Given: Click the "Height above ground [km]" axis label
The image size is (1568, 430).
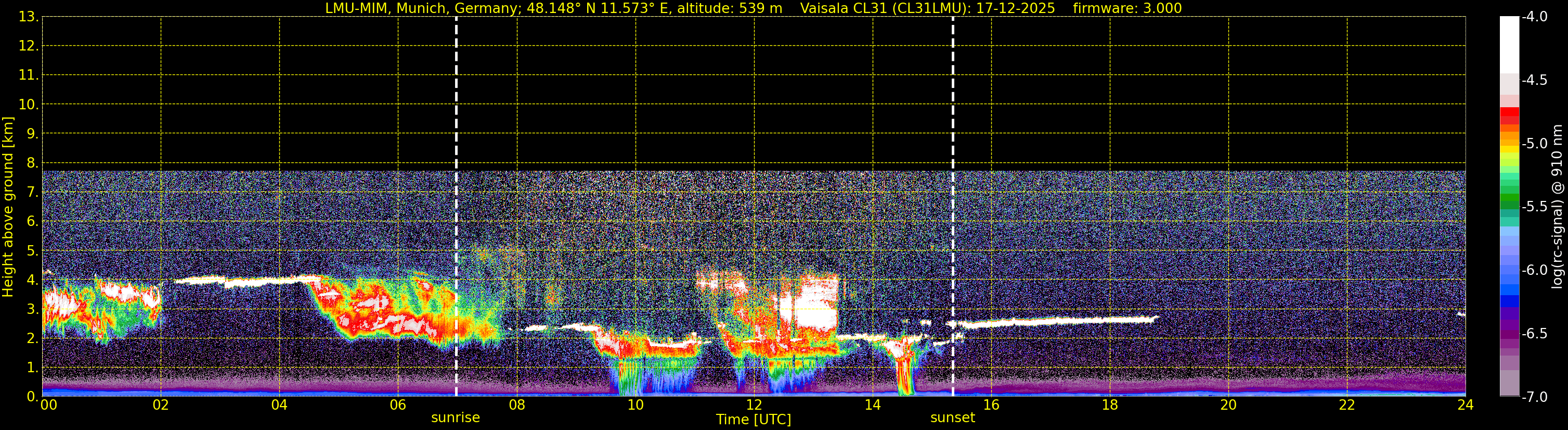Looking at the screenshot, I should (8, 207).
